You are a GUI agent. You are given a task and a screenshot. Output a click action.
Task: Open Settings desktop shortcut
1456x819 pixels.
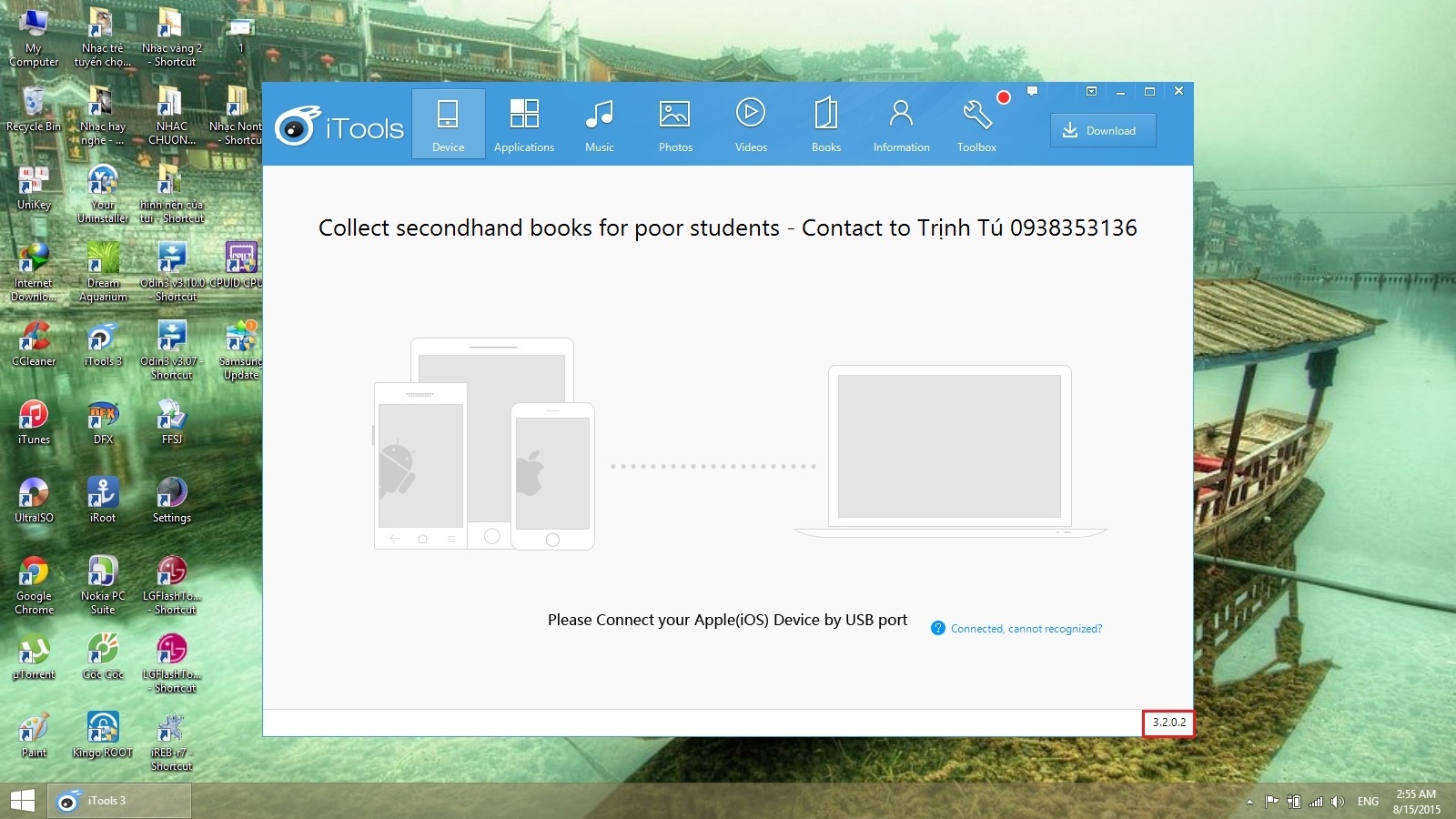point(172,500)
